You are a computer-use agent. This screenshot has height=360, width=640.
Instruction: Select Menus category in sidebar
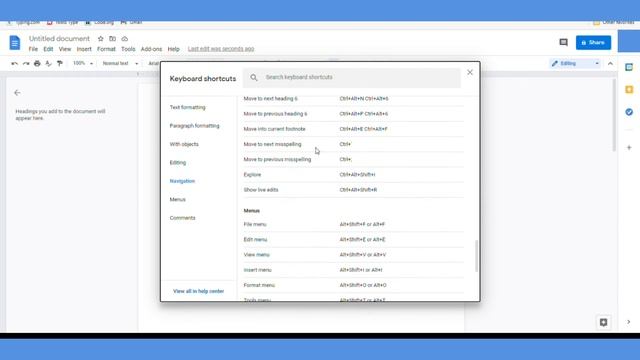tap(178, 199)
